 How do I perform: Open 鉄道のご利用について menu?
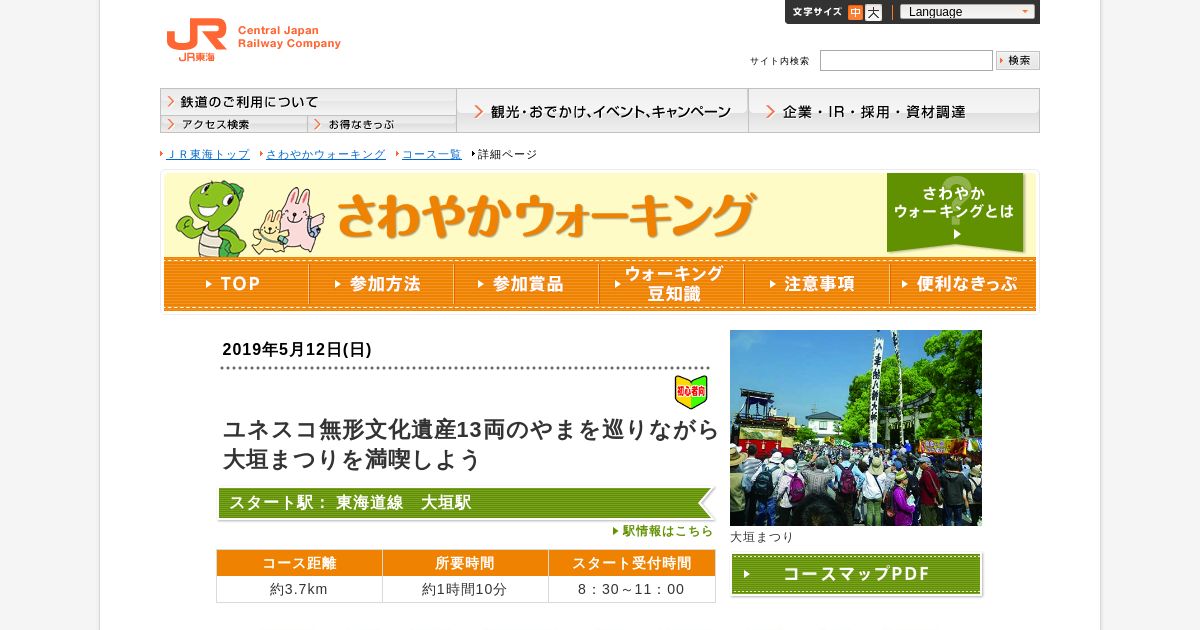pos(308,102)
